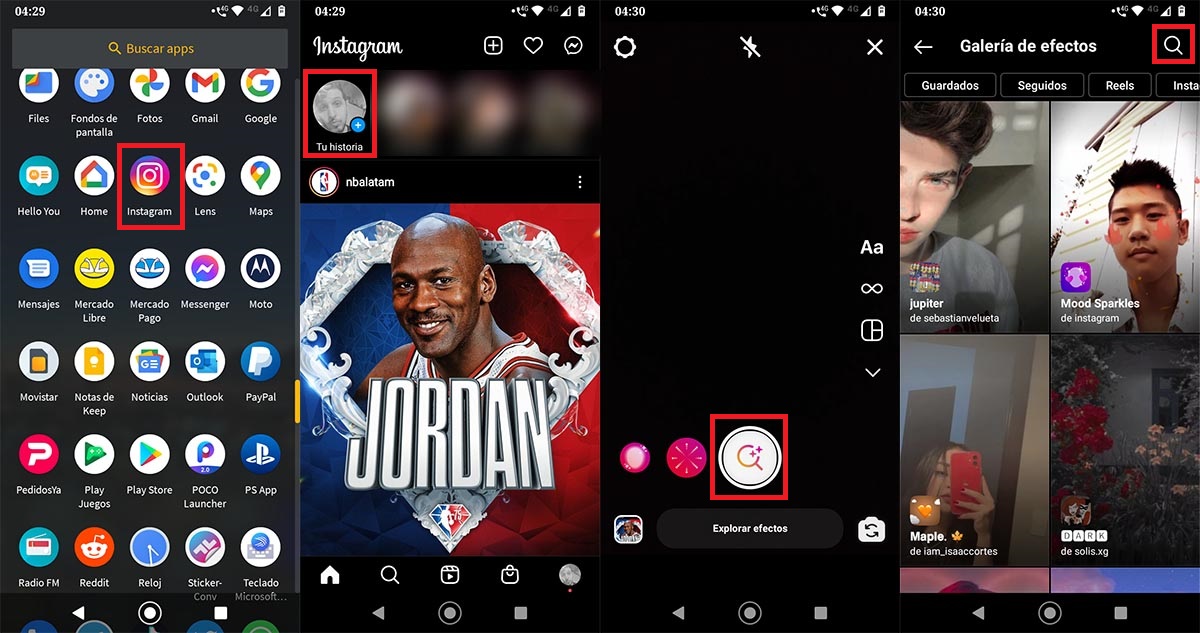
Task: Open the jupiter effect preview
Action: click(975, 217)
